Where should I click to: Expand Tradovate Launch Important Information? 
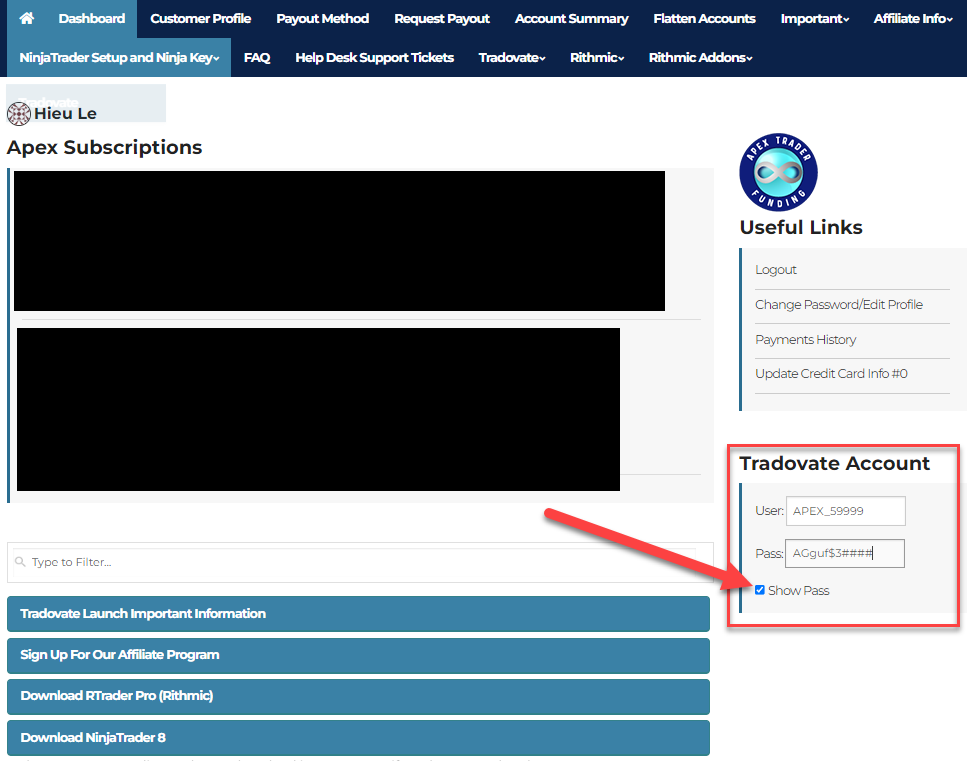[x=358, y=614]
